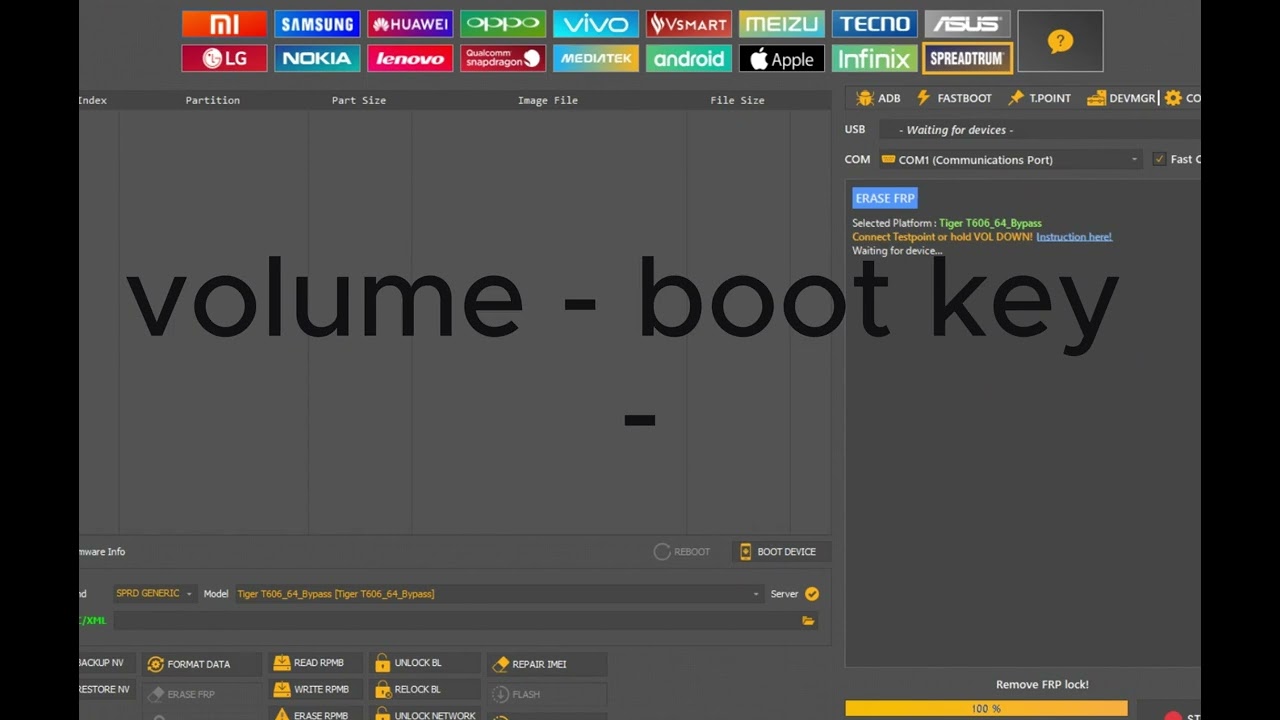Open the ADB tab
Image resolution: width=1280 pixels, height=720 pixels.
click(879, 98)
